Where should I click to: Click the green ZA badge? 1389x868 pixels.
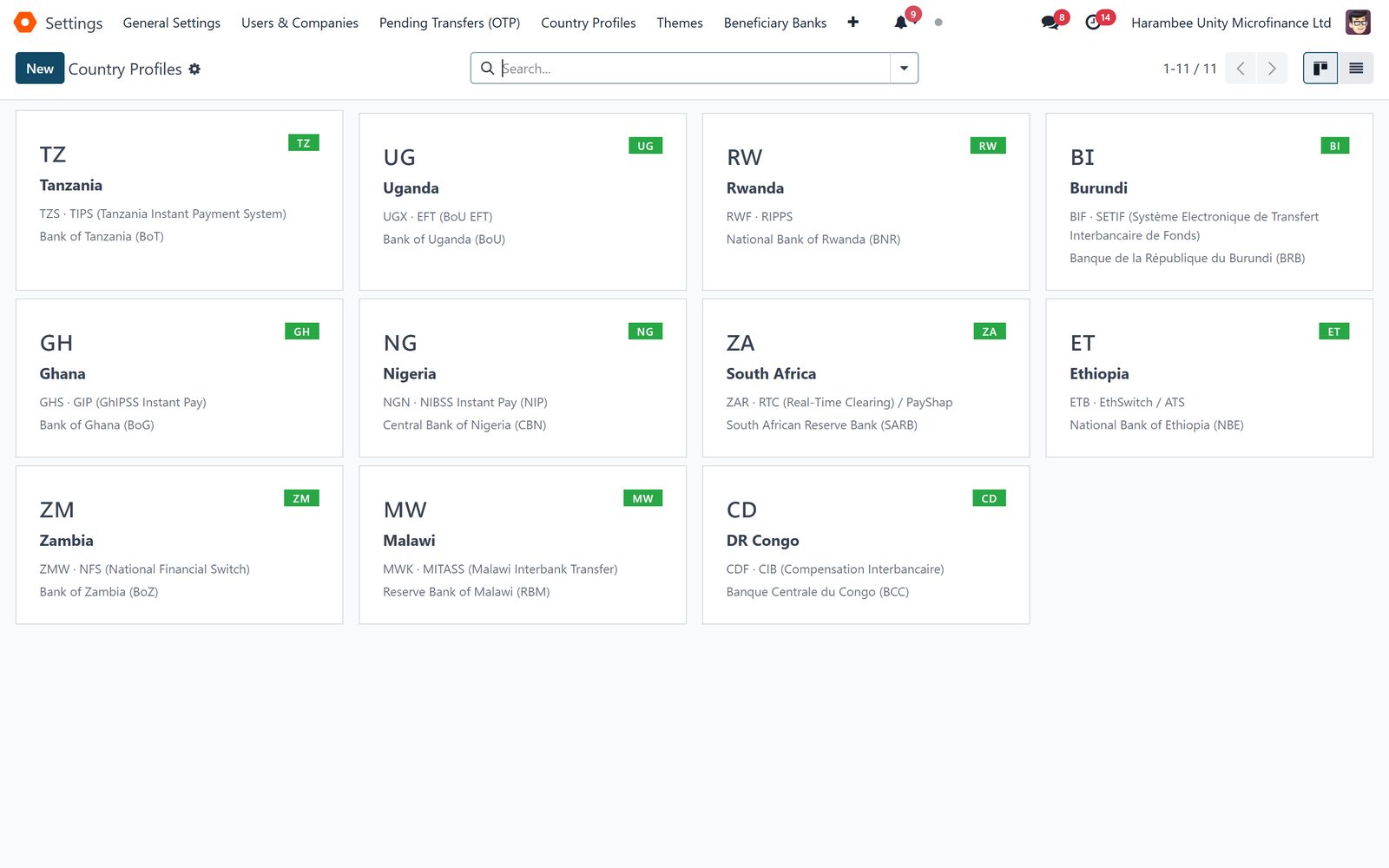(990, 332)
